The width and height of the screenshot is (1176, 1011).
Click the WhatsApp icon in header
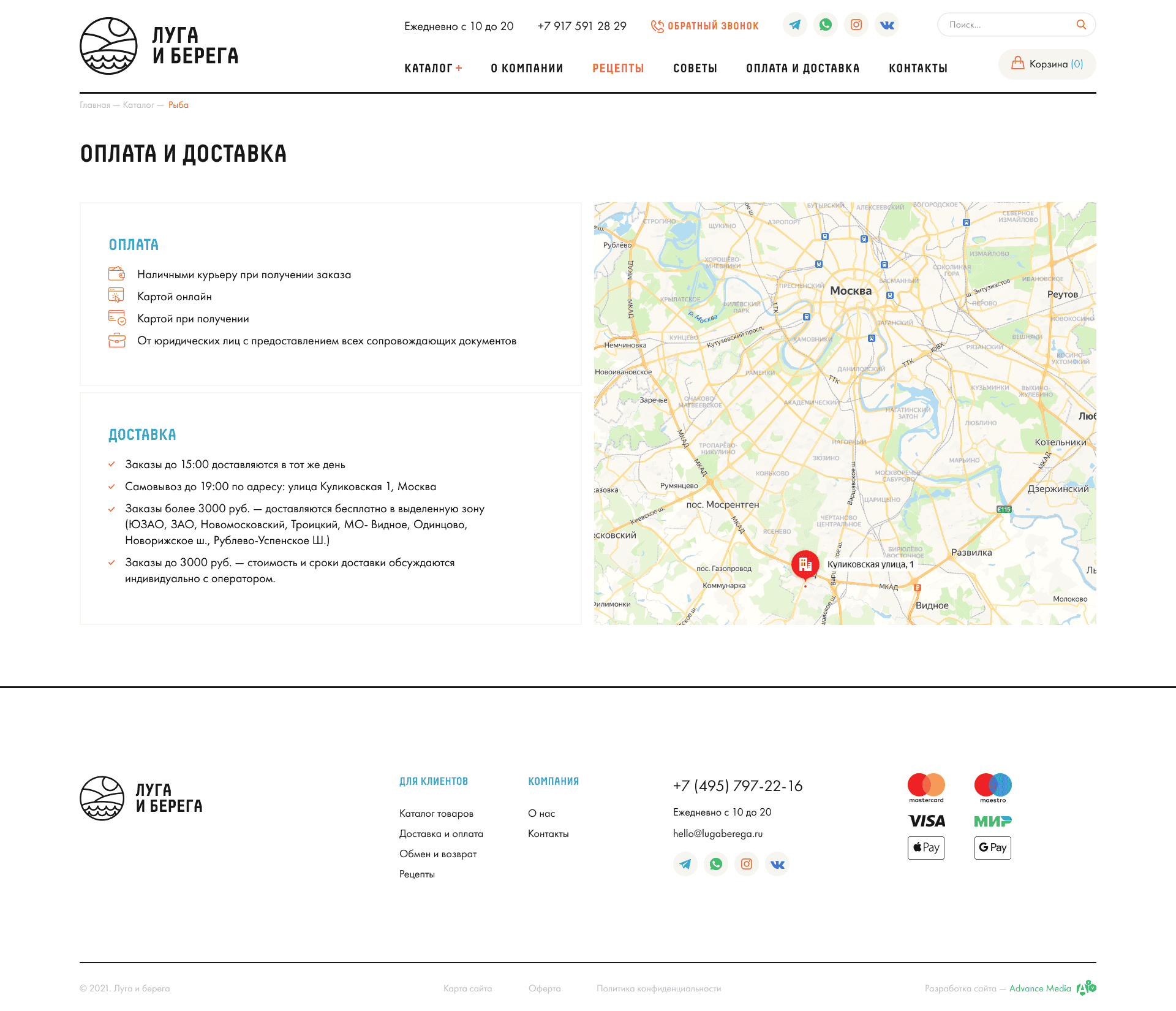click(x=825, y=25)
